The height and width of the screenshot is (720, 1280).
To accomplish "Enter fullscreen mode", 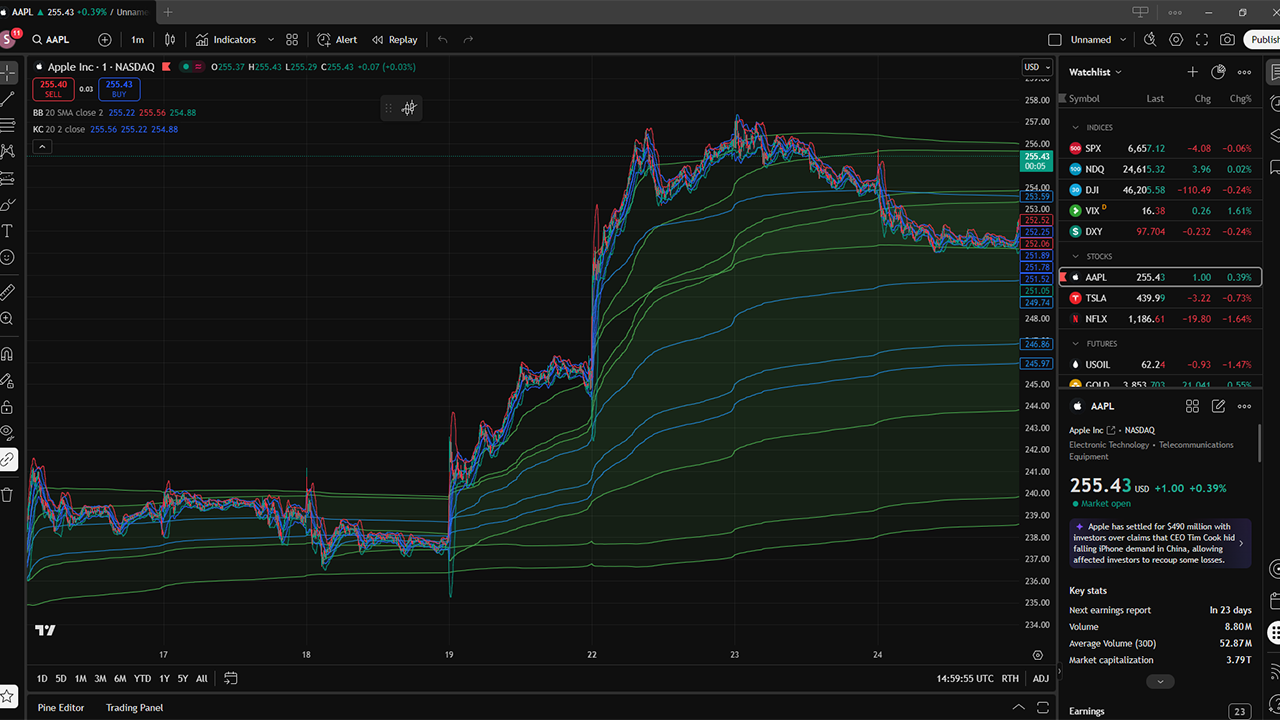I will (1201, 40).
